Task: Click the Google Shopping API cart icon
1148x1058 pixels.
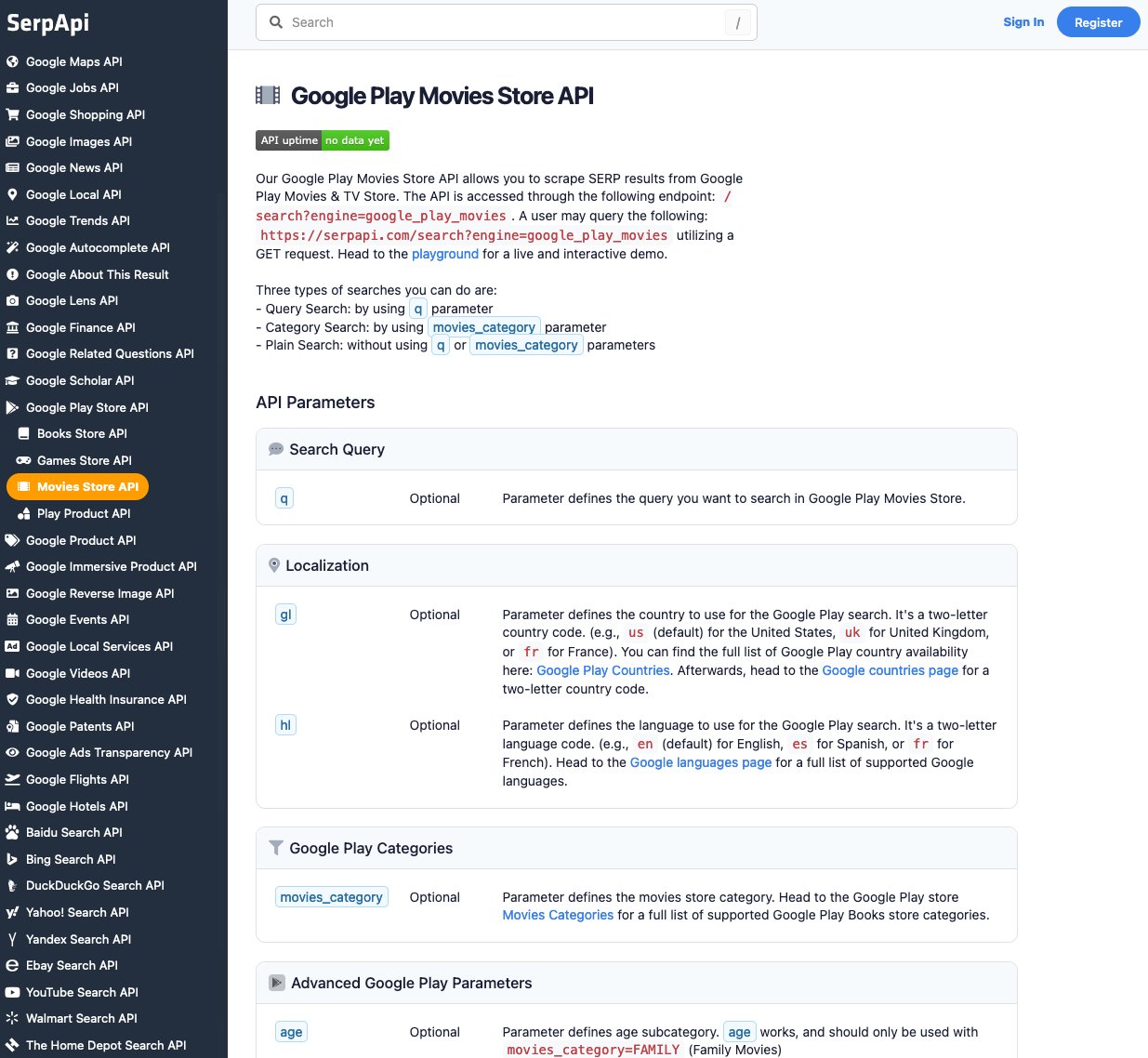Action: tap(12, 115)
